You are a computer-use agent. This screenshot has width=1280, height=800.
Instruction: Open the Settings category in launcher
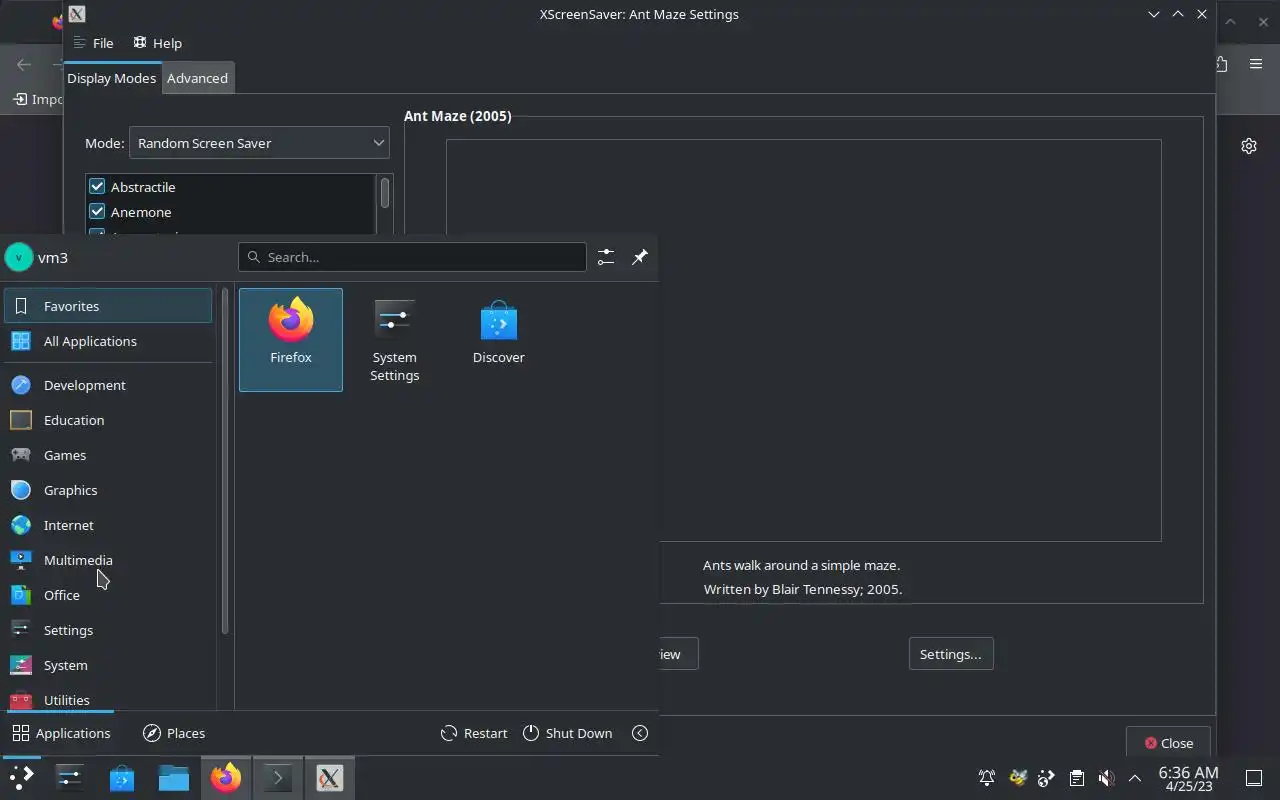point(108,630)
